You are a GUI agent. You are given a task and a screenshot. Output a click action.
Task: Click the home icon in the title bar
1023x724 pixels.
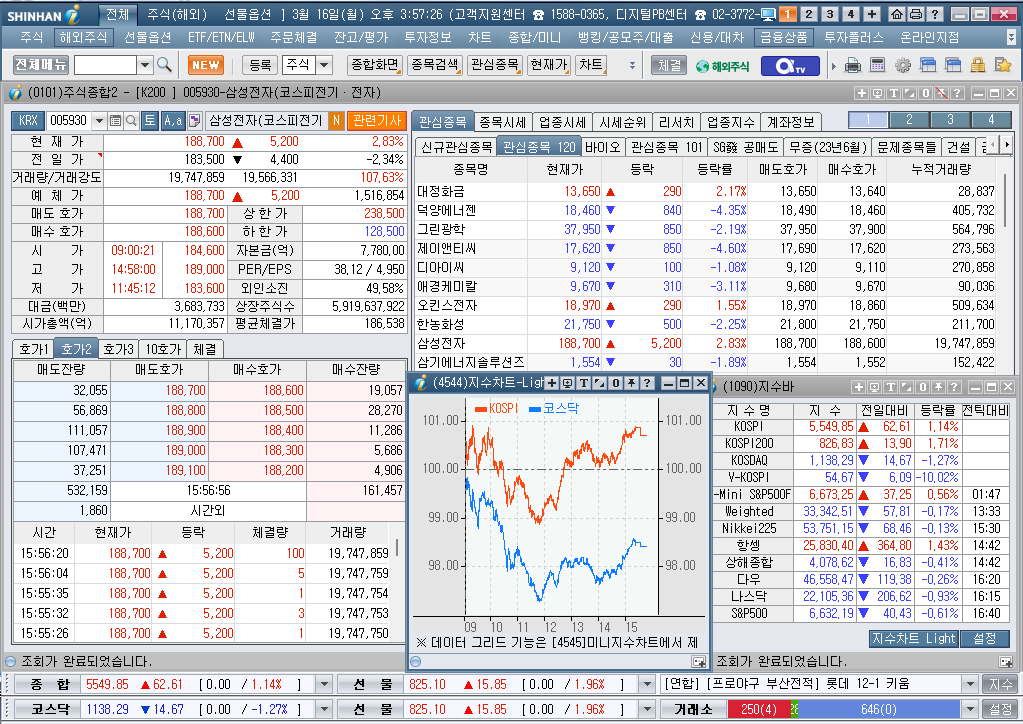pos(897,14)
